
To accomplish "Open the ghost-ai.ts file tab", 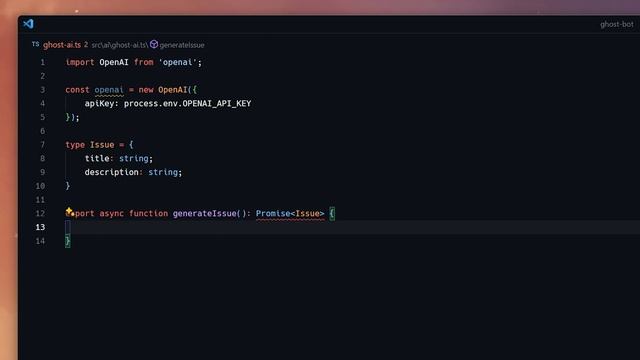I will click(x=62, y=45).
